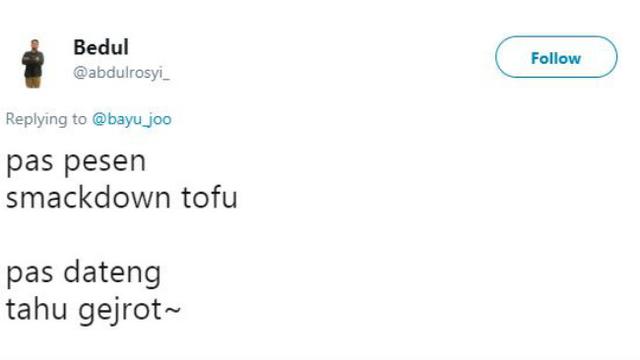Image resolution: width=640 pixels, height=360 pixels.
Task: Click the 'pas' before 'dateng'
Action: click(29, 274)
